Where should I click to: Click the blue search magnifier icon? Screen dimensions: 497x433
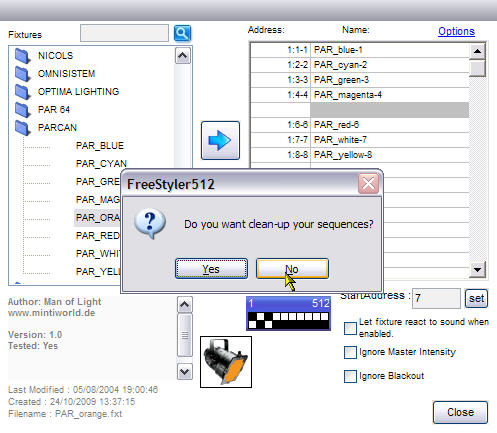(x=182, y=33)
